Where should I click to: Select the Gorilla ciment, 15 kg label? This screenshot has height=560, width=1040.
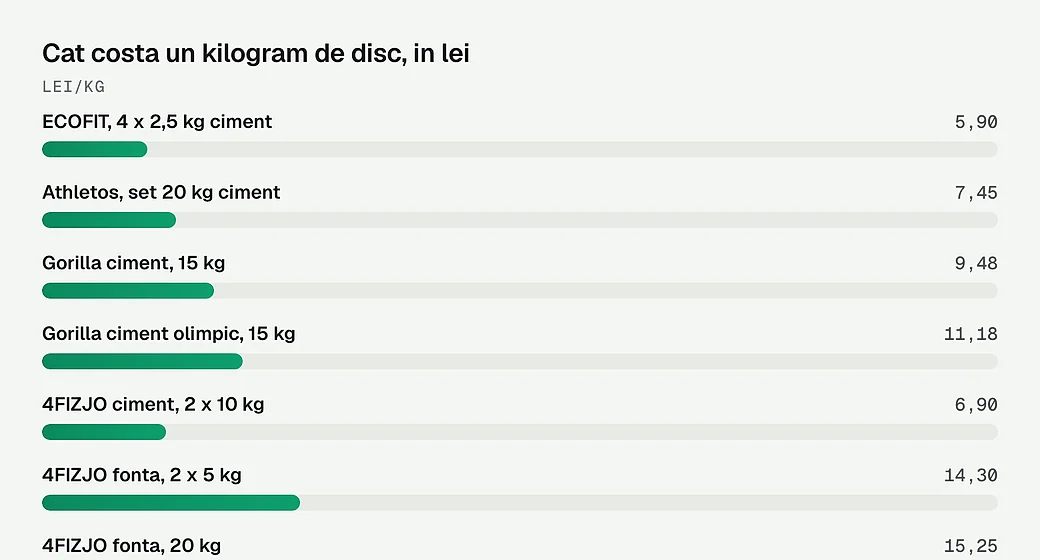pos(133,263)
